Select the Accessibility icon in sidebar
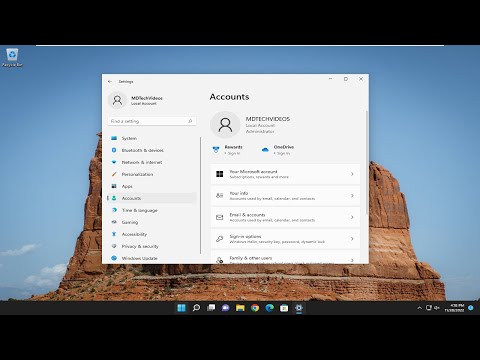 114,234
